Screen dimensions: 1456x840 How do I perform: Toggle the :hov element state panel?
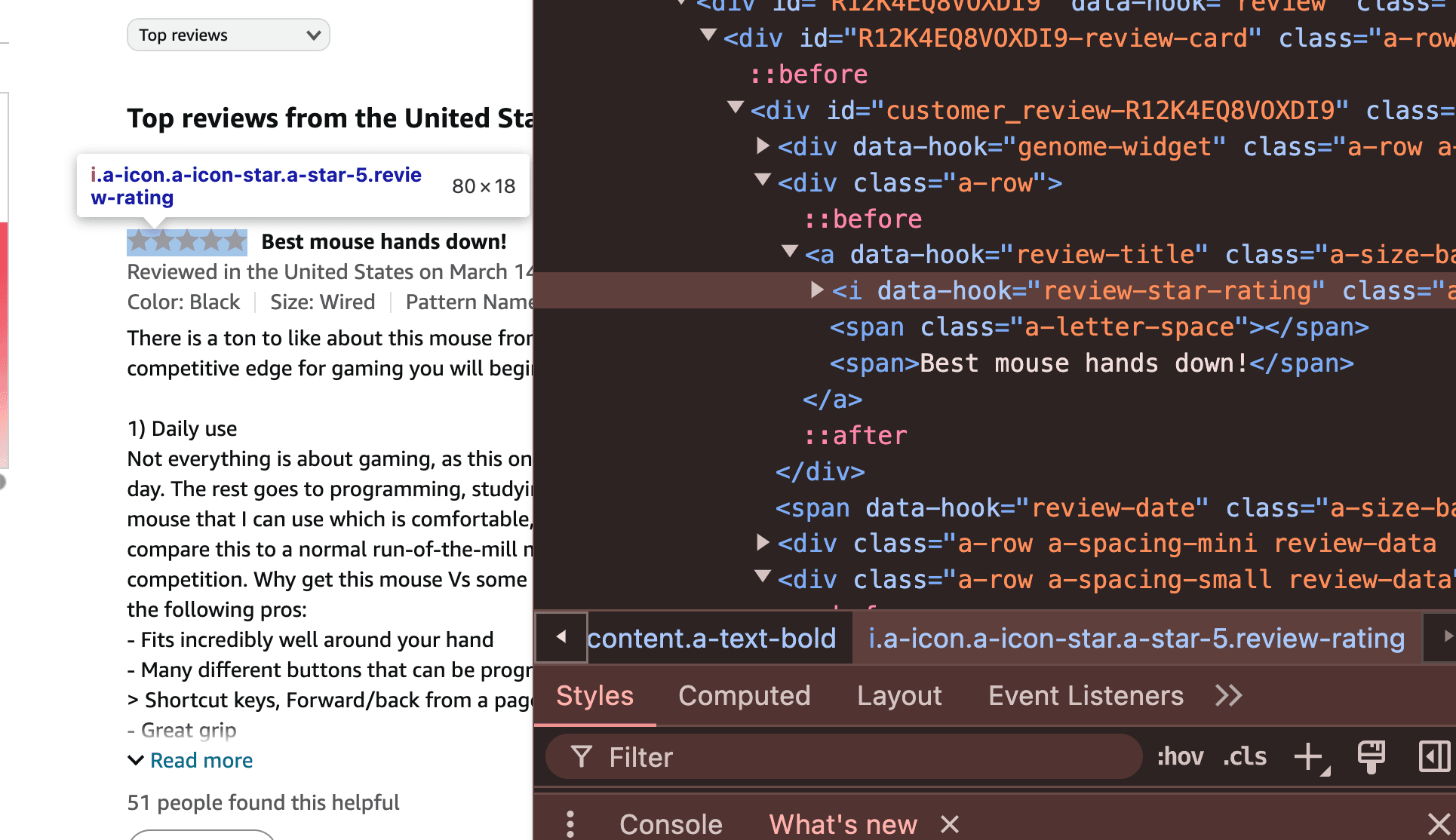coord(1181,756)
